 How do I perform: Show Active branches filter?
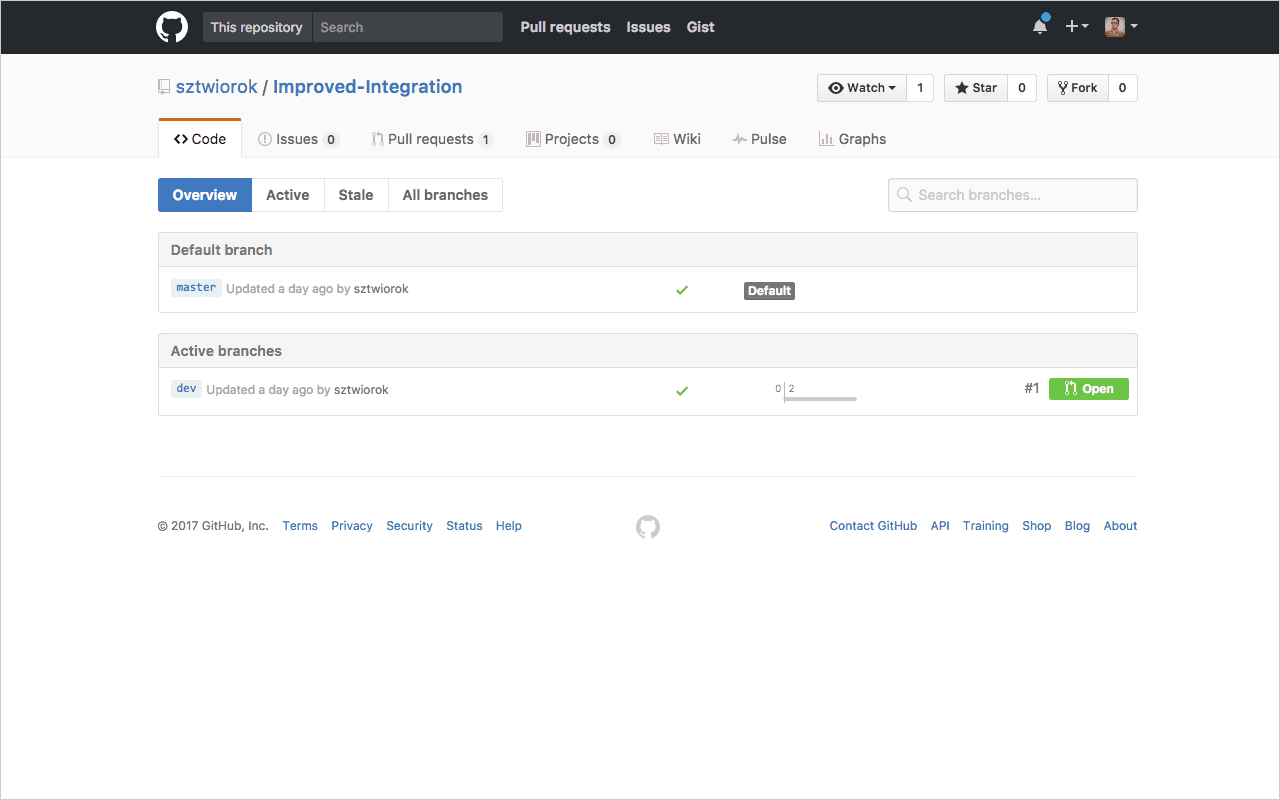[288, 195]
